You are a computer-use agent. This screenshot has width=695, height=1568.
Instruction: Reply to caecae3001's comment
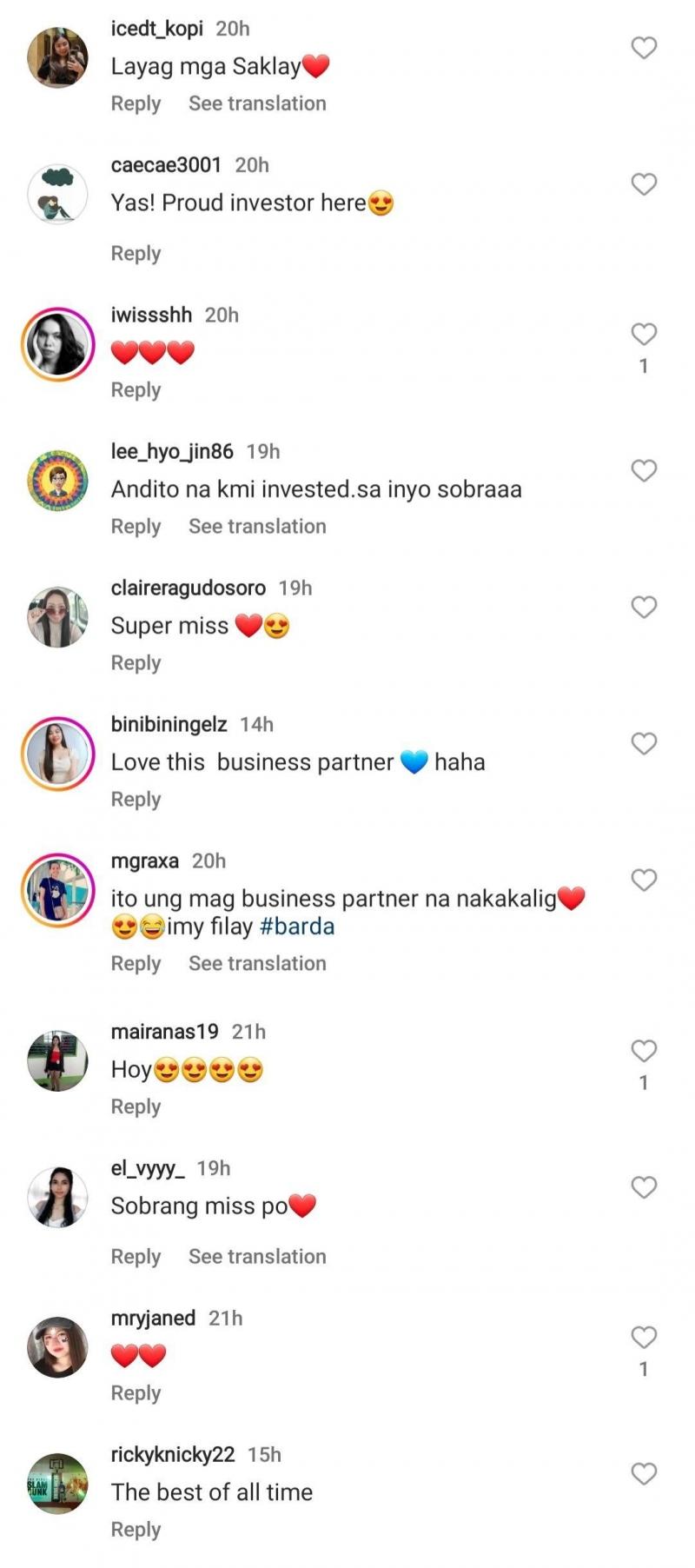[x=136, y=254]
